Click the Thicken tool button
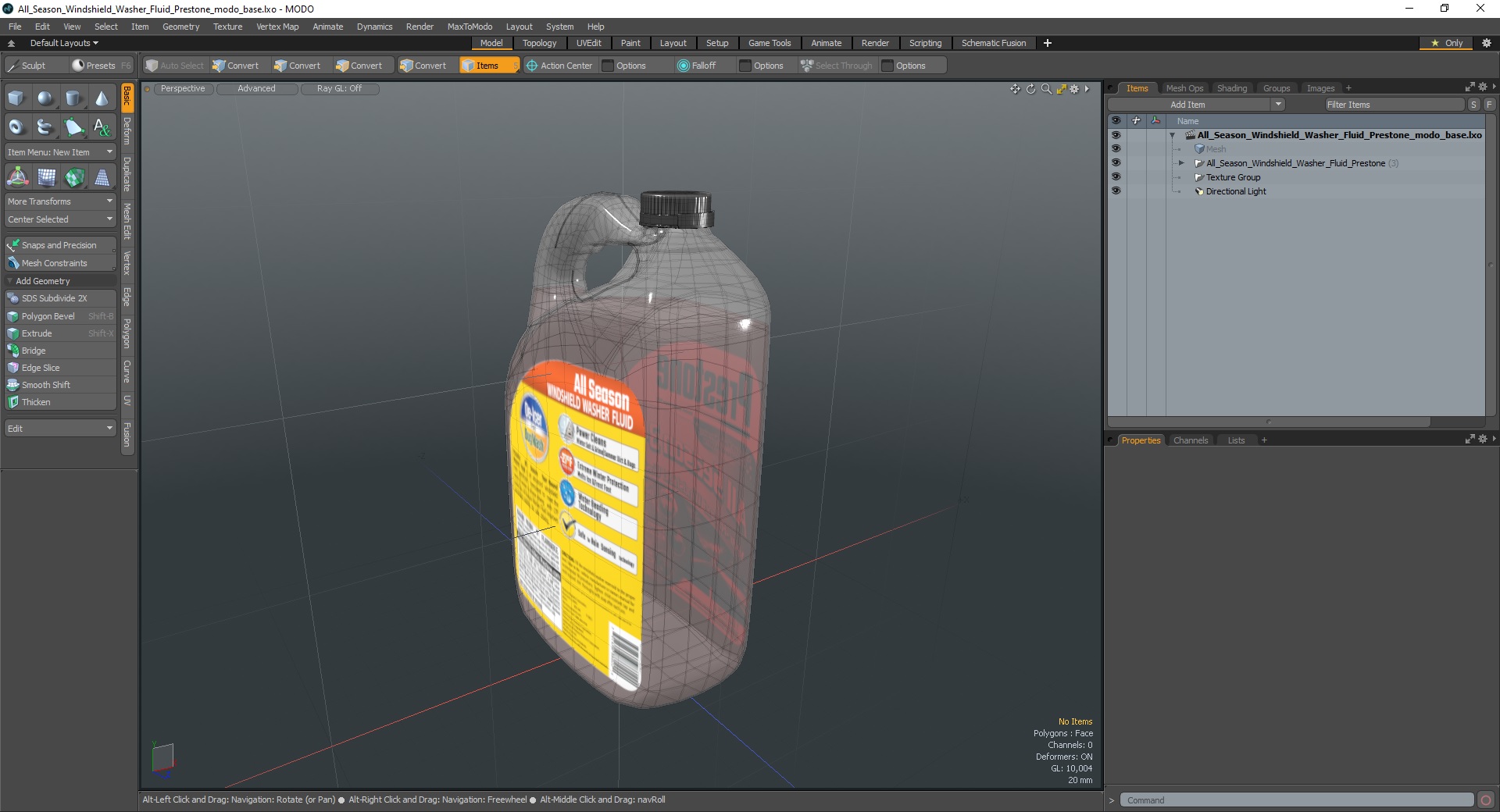This screenshot has height=812, width=1500. tap(60, 402)
